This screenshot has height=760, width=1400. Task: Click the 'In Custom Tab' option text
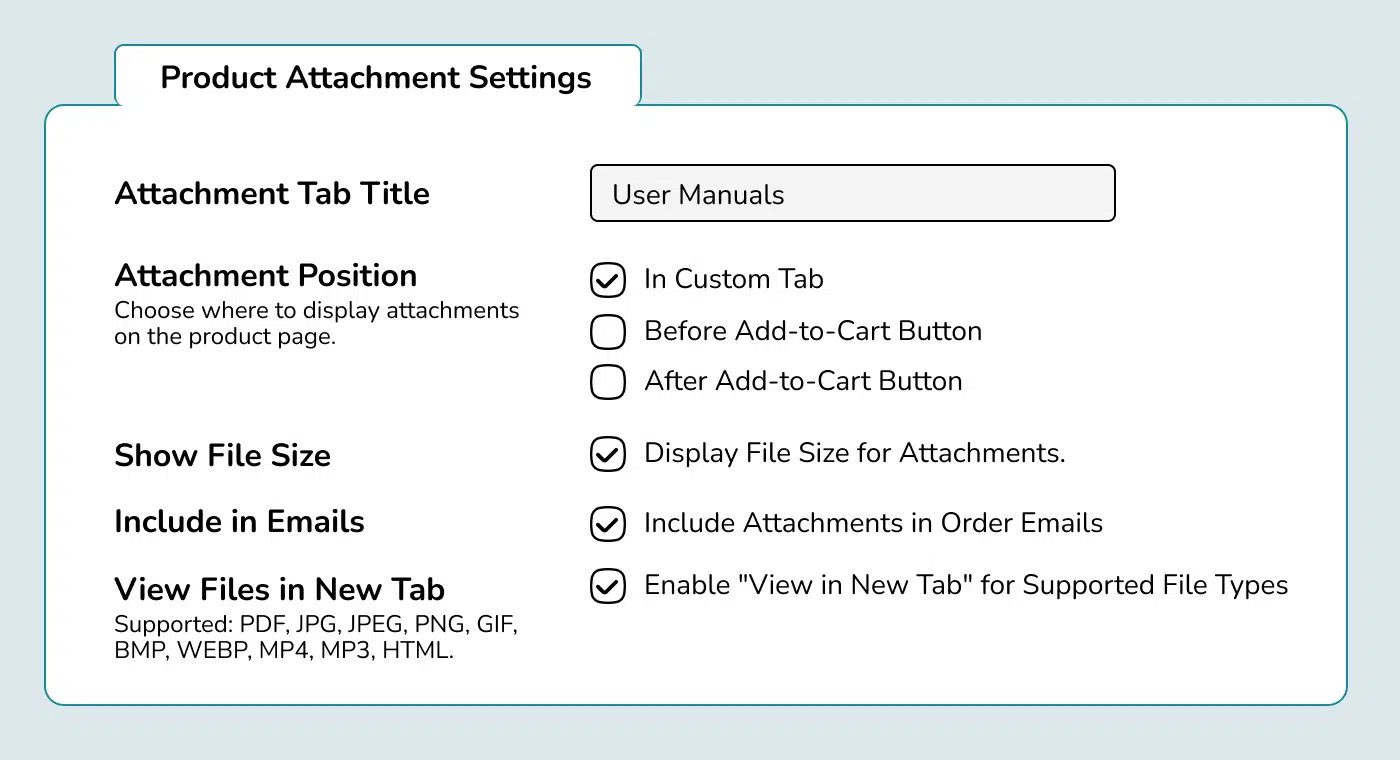click(x=733, y=280)
